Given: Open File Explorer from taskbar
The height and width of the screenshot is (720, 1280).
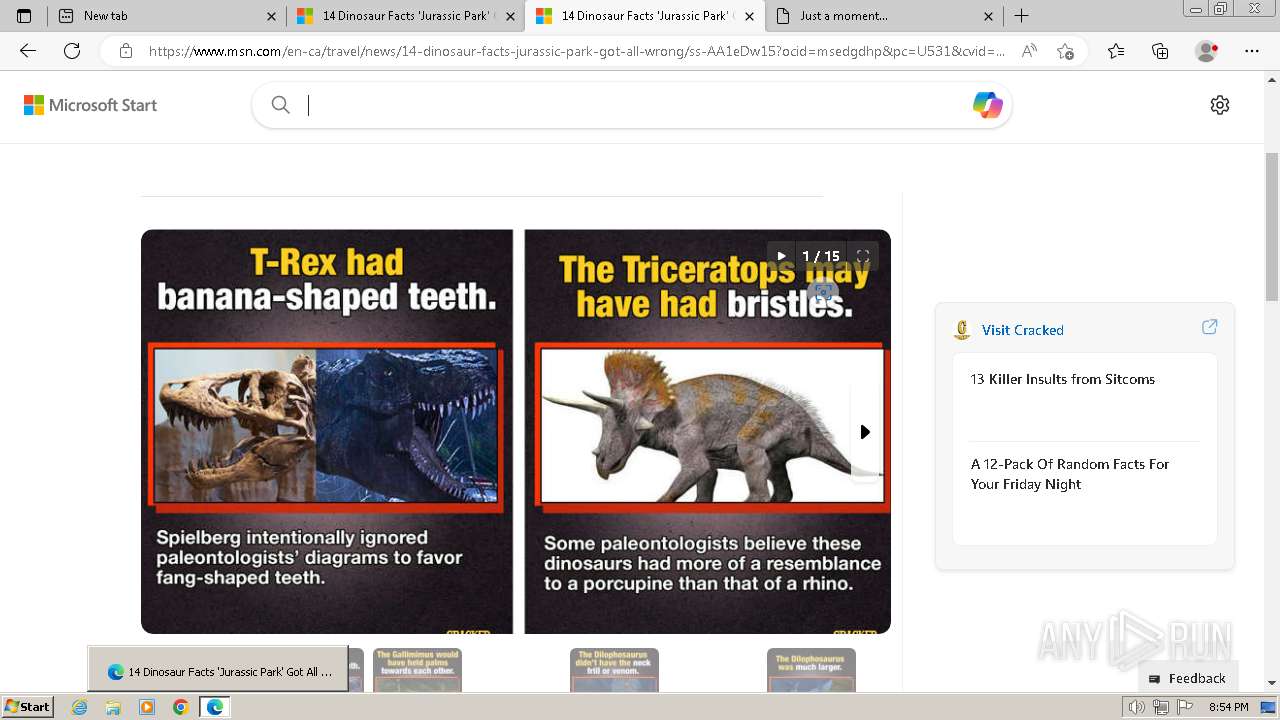Looking at the screenshot, I should point(113,707).
